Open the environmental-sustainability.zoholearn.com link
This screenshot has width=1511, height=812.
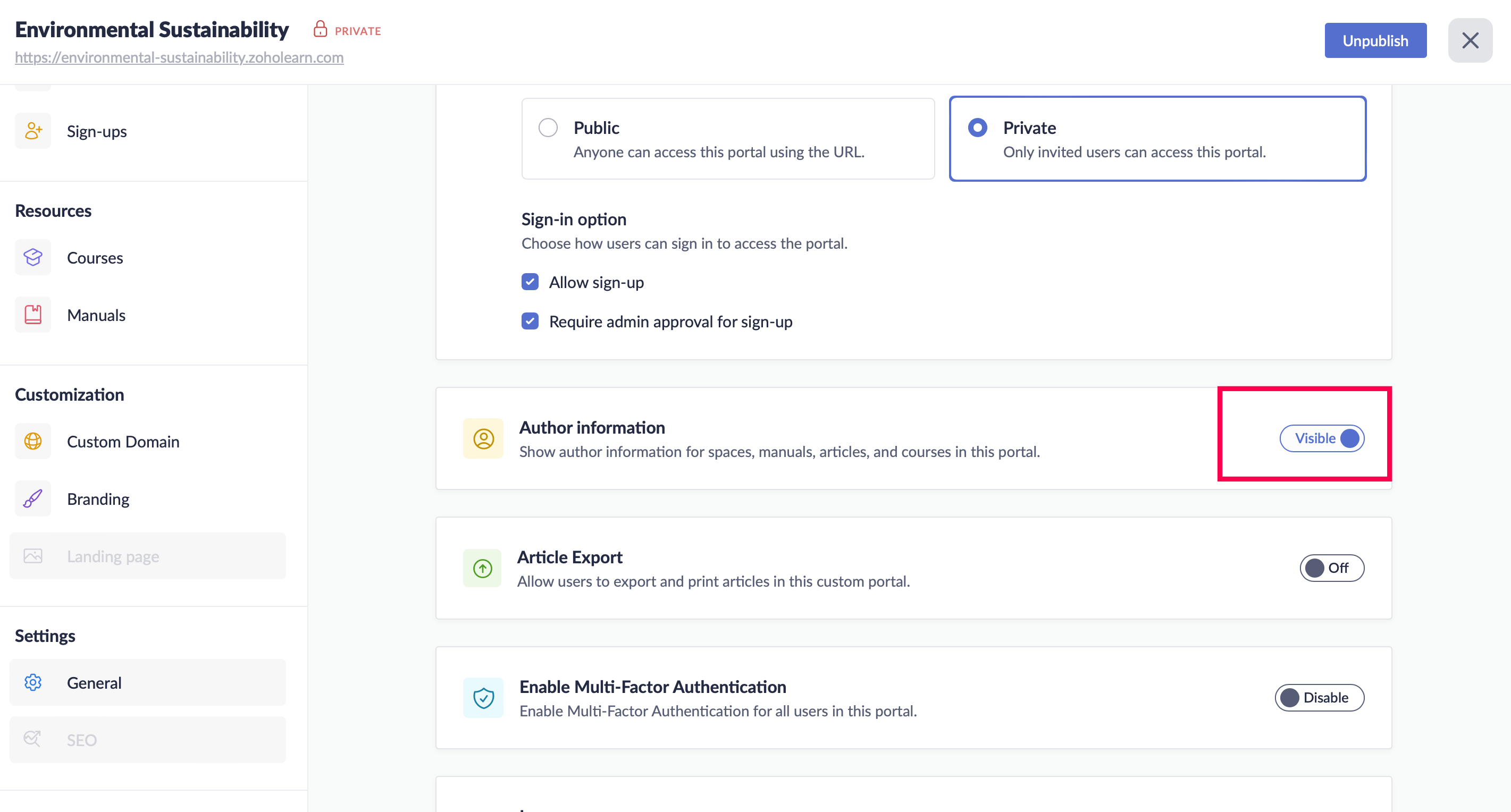pyautogui.click(x=179, y=57)
